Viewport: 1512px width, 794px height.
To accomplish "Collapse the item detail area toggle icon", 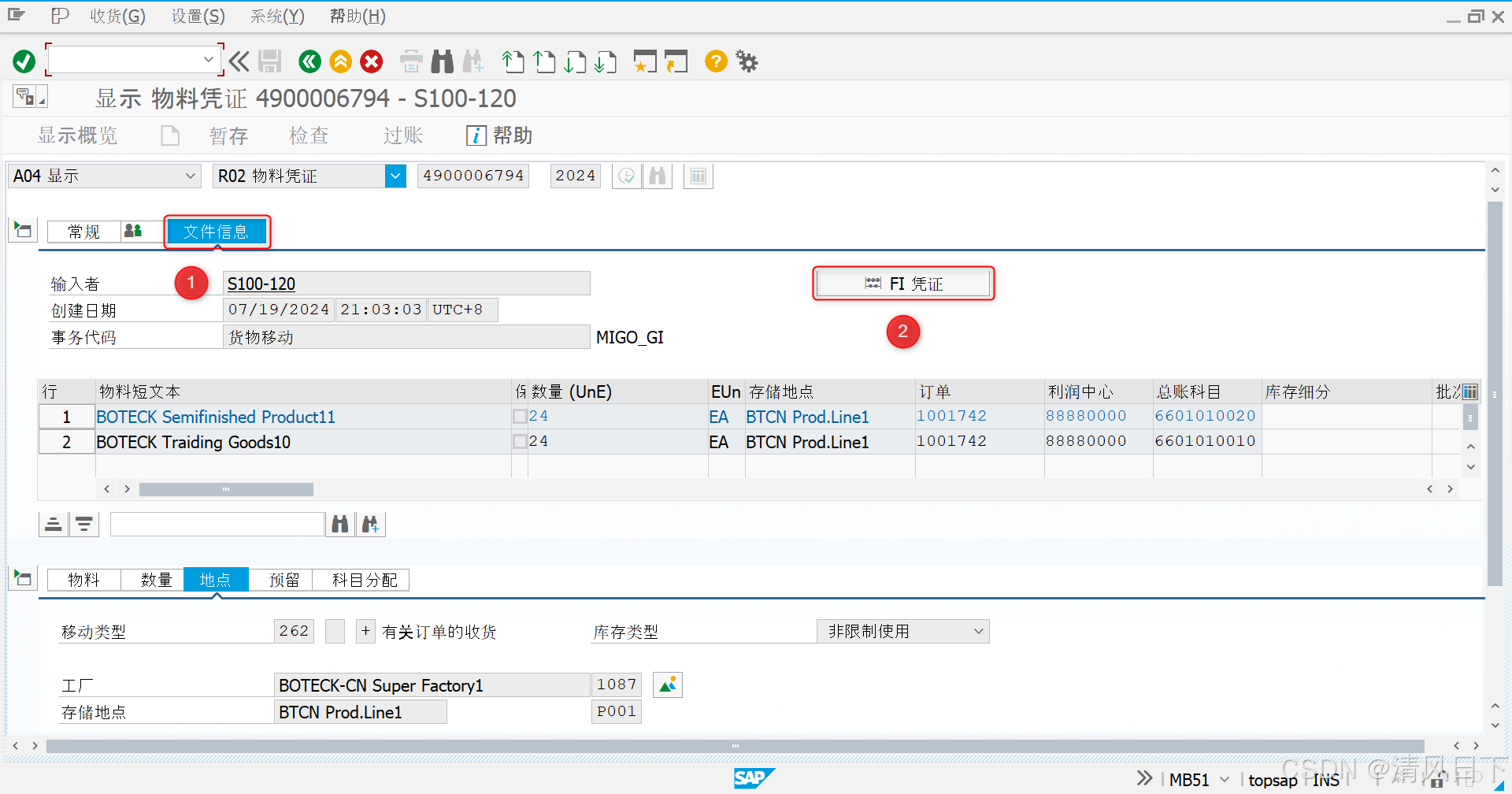I will 23,578.
